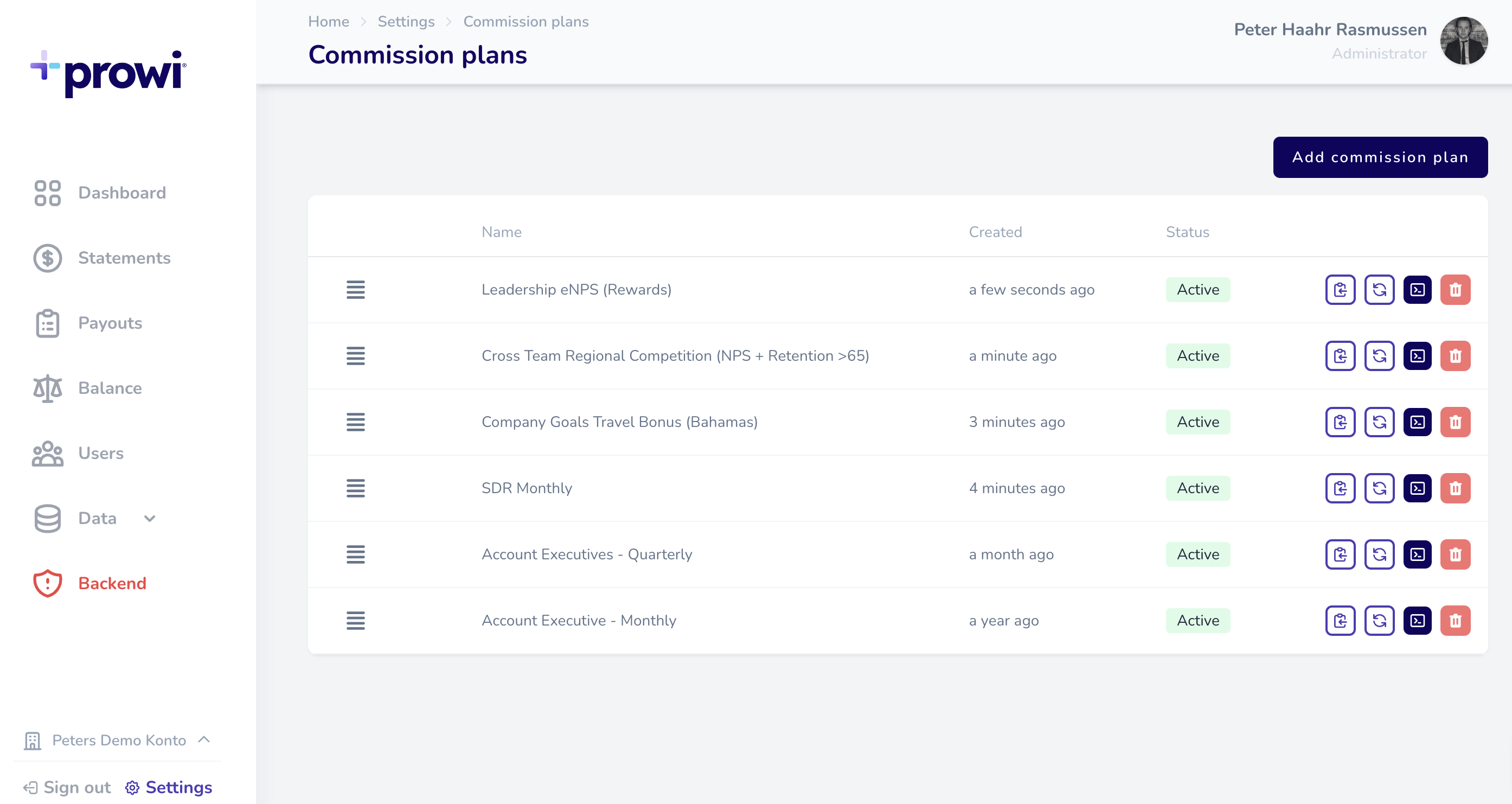Image resolution: width=1512 pixels, height=804 pixels.
Task: Open the terminal icon on Account Executives - Quarterly
Action: coord(1418,554)
